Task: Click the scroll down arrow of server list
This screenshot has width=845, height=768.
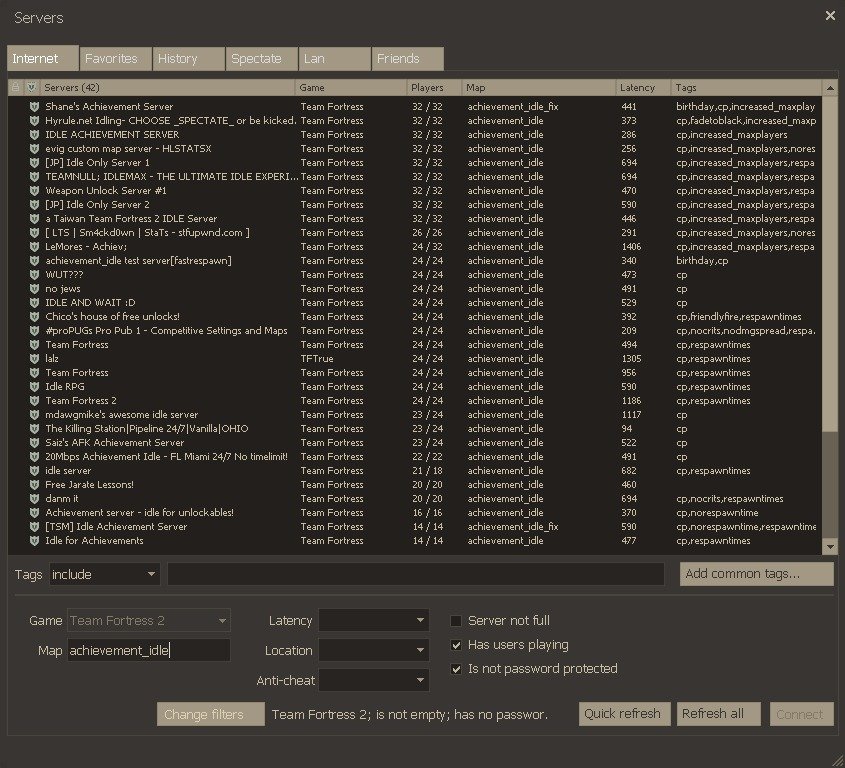Action: pos(829,546)
